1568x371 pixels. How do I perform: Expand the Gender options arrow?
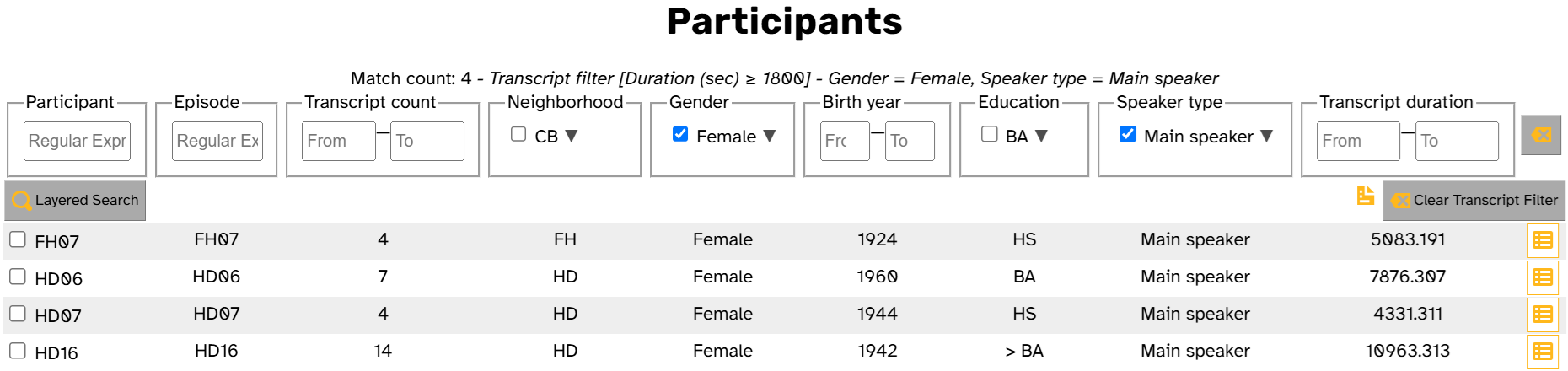click(x=770, y=136)
